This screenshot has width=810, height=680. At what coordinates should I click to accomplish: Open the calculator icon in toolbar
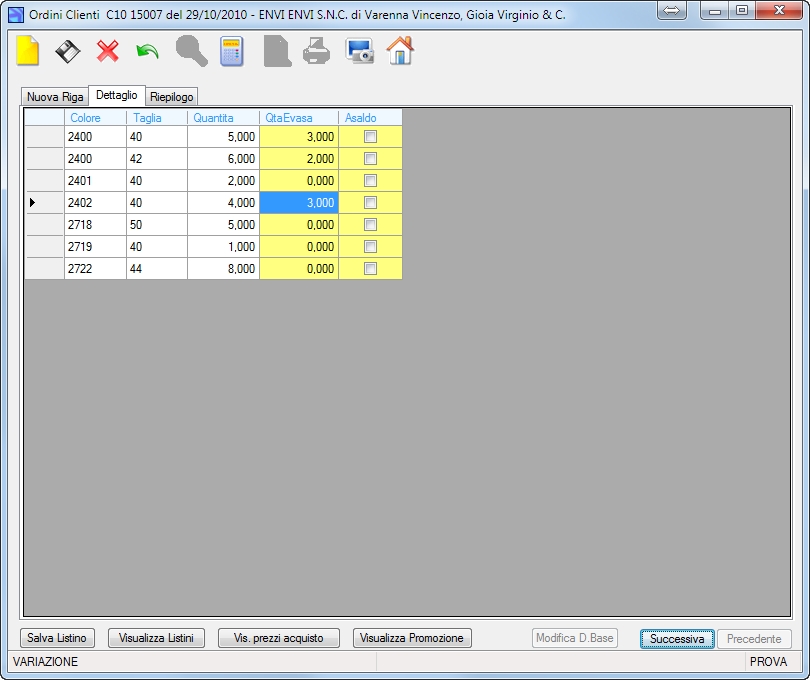(x=231, y=51)
